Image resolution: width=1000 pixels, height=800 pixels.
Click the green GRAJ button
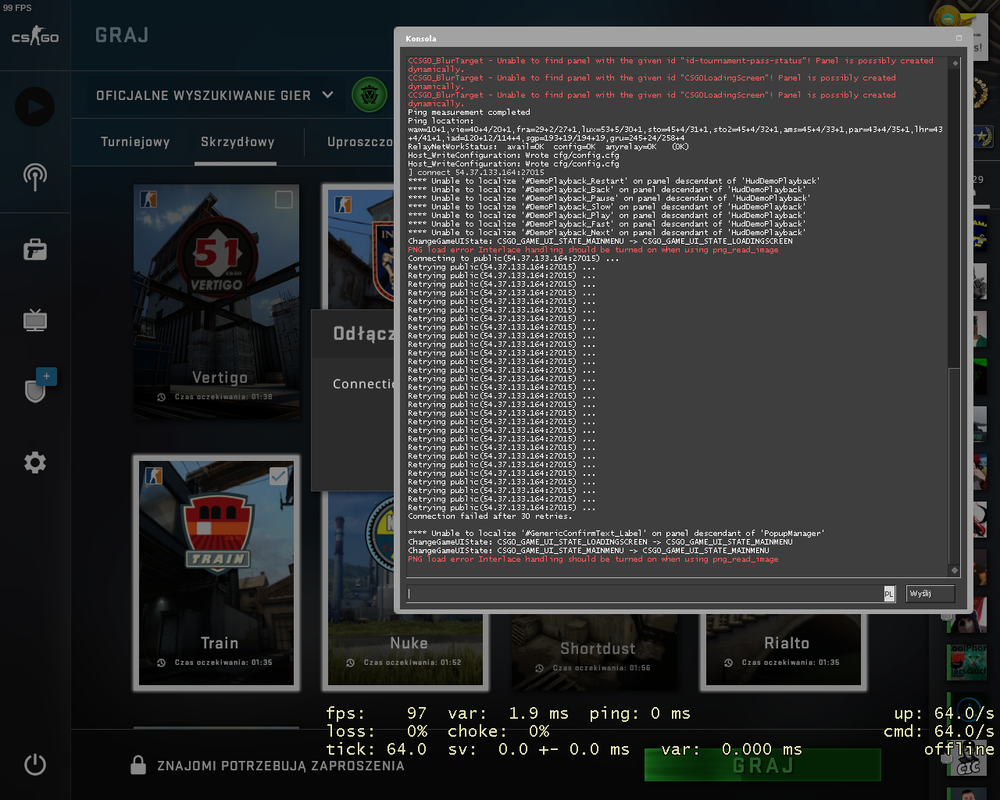click(x=763, y=764)
